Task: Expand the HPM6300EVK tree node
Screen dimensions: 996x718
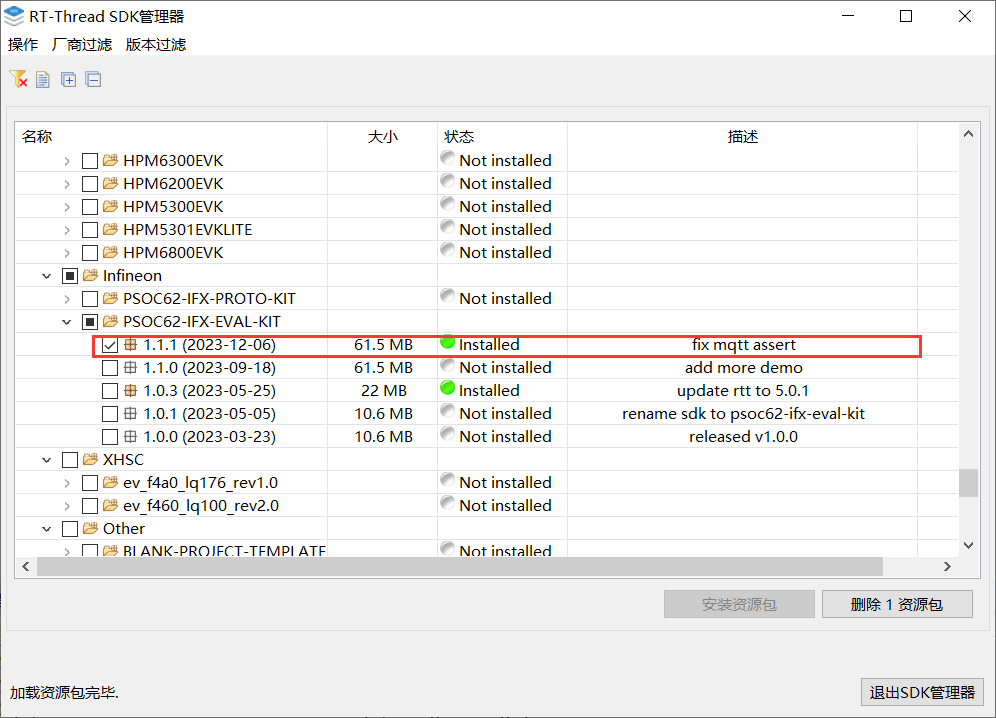Action: pyautogui.click(x=67, y=161)
